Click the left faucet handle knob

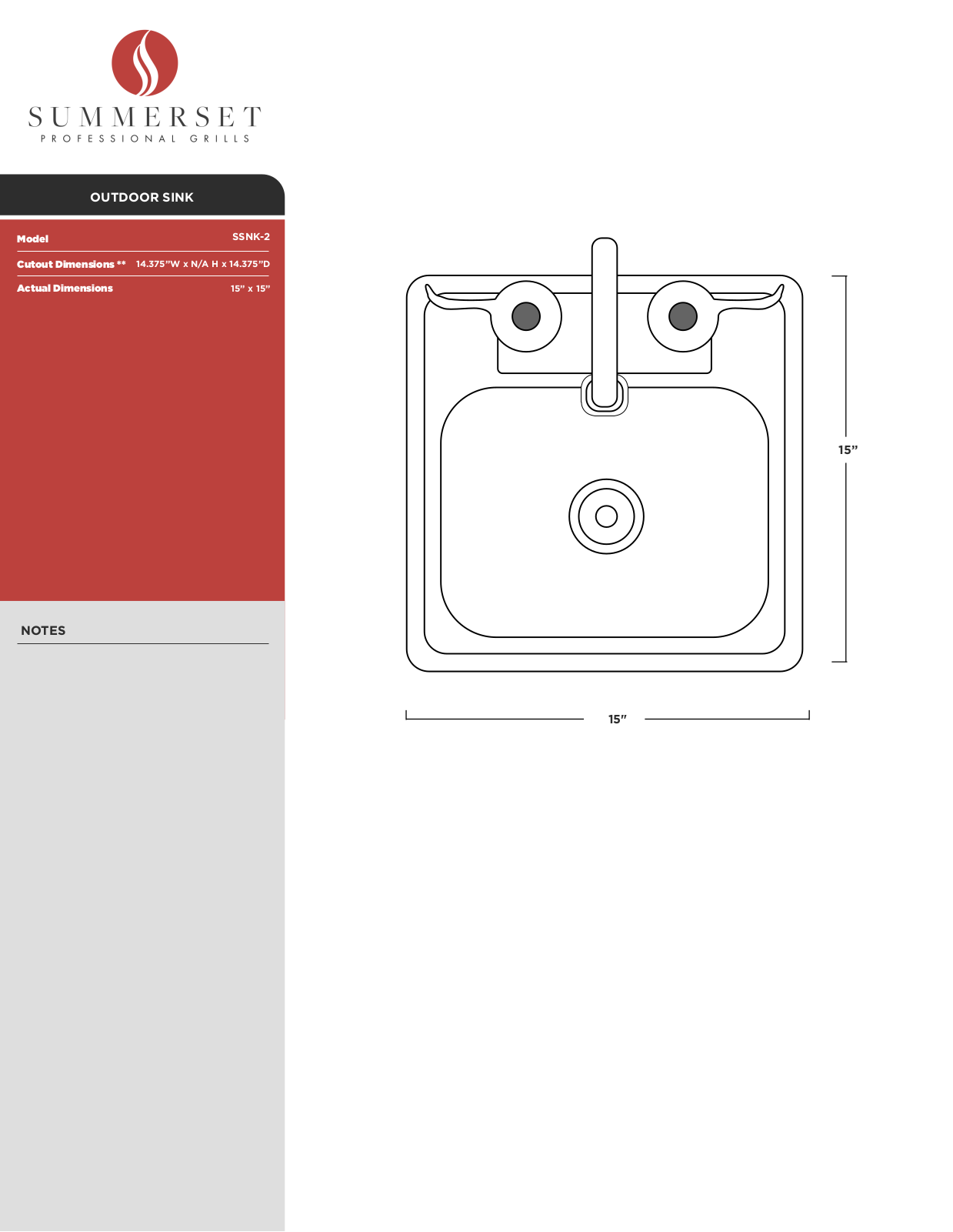tap(526, 316)
